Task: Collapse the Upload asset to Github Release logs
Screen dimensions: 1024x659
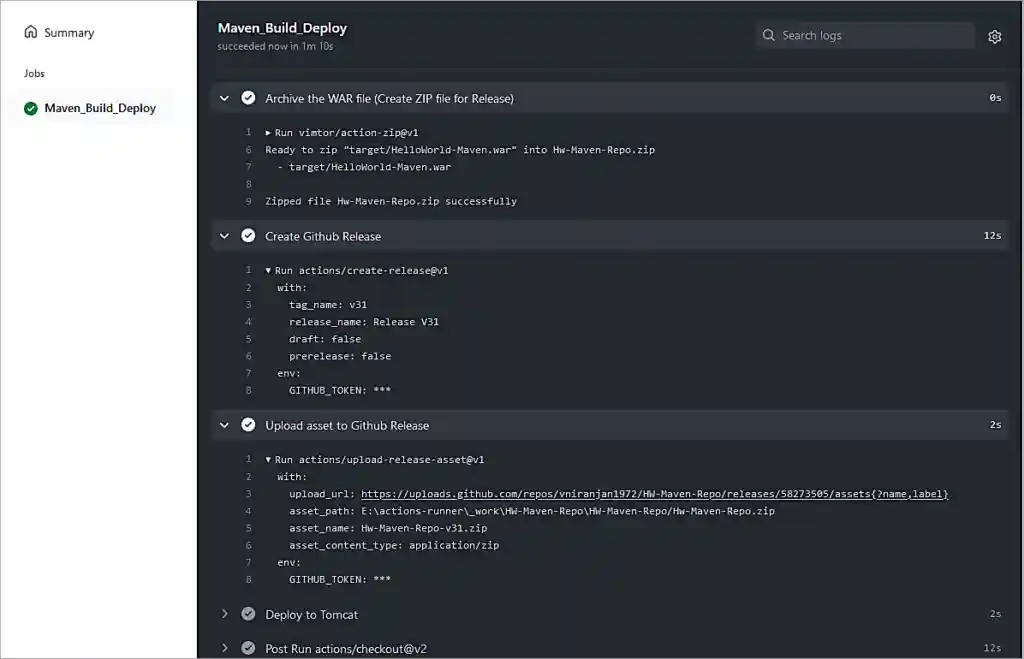Action: pos(224,425)
